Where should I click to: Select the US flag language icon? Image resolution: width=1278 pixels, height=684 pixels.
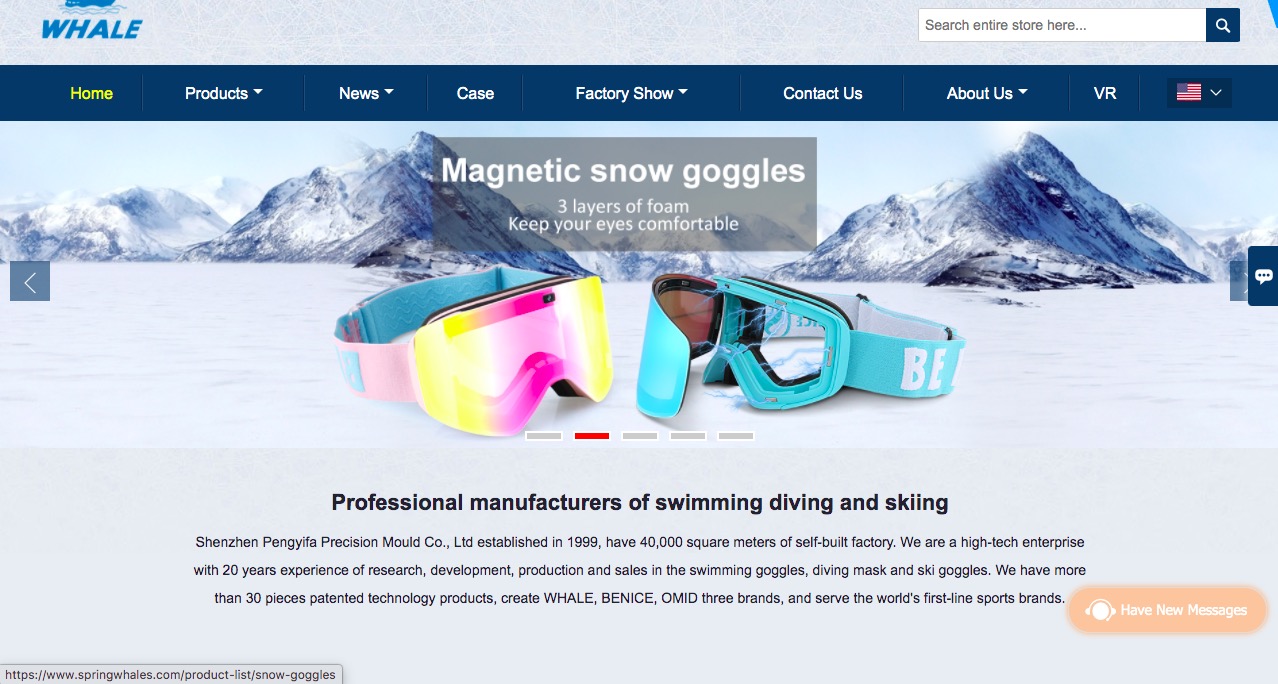pos(1189,93)
